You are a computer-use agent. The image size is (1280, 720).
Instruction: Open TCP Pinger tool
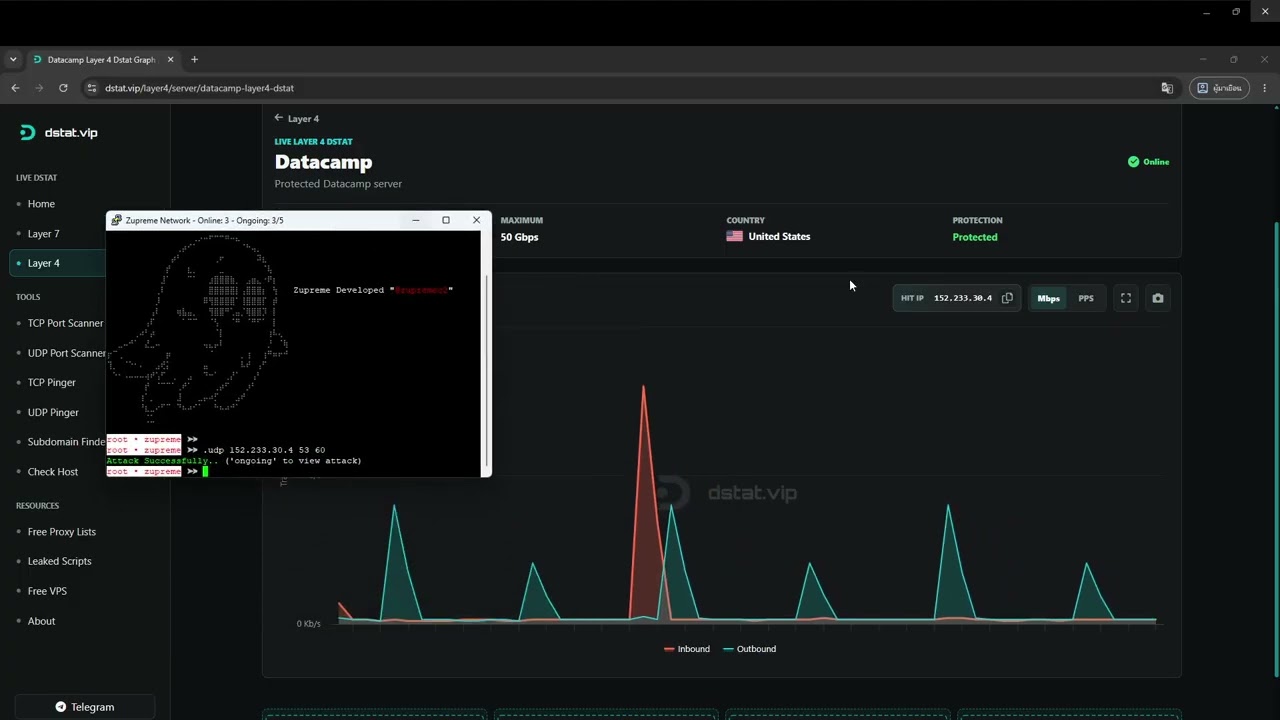[x=51, y=382]
